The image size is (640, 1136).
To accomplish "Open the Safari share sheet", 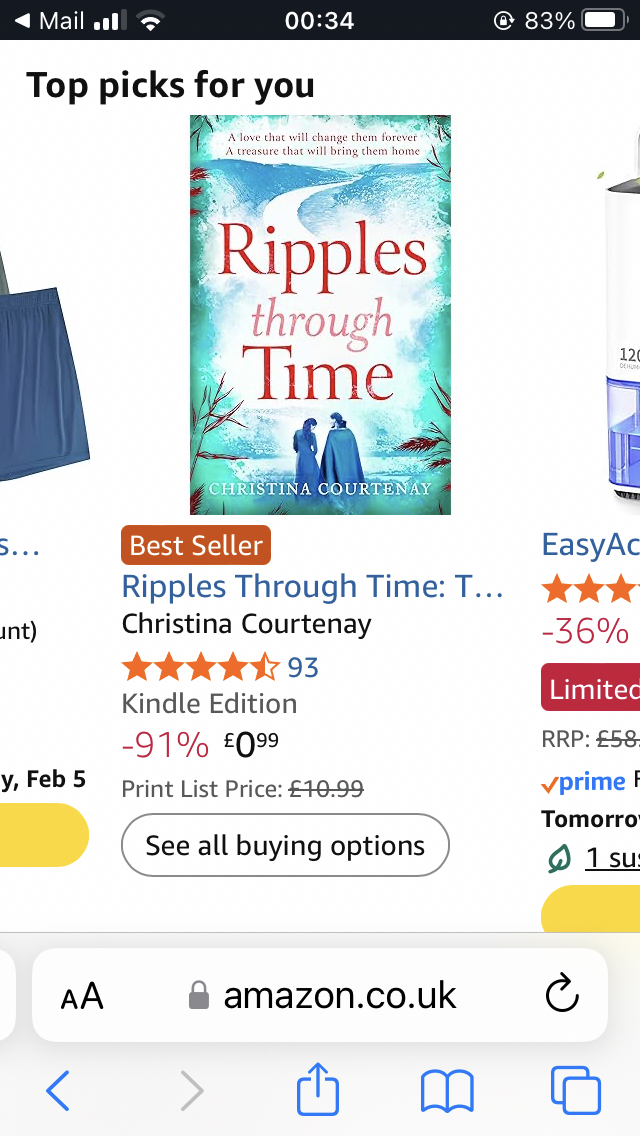I will [x=318, y=1088].
